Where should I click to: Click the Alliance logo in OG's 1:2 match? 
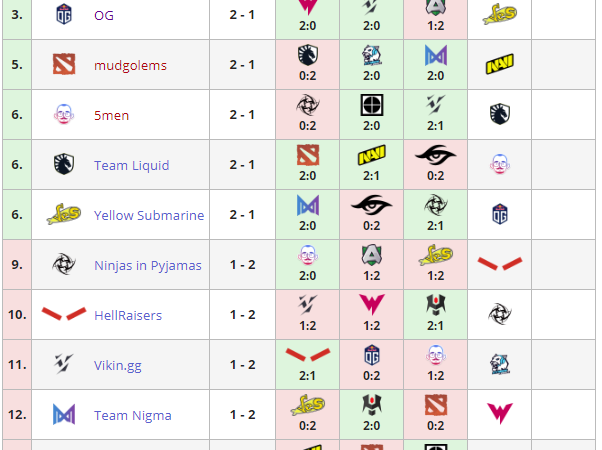click(x=435, y=6)
